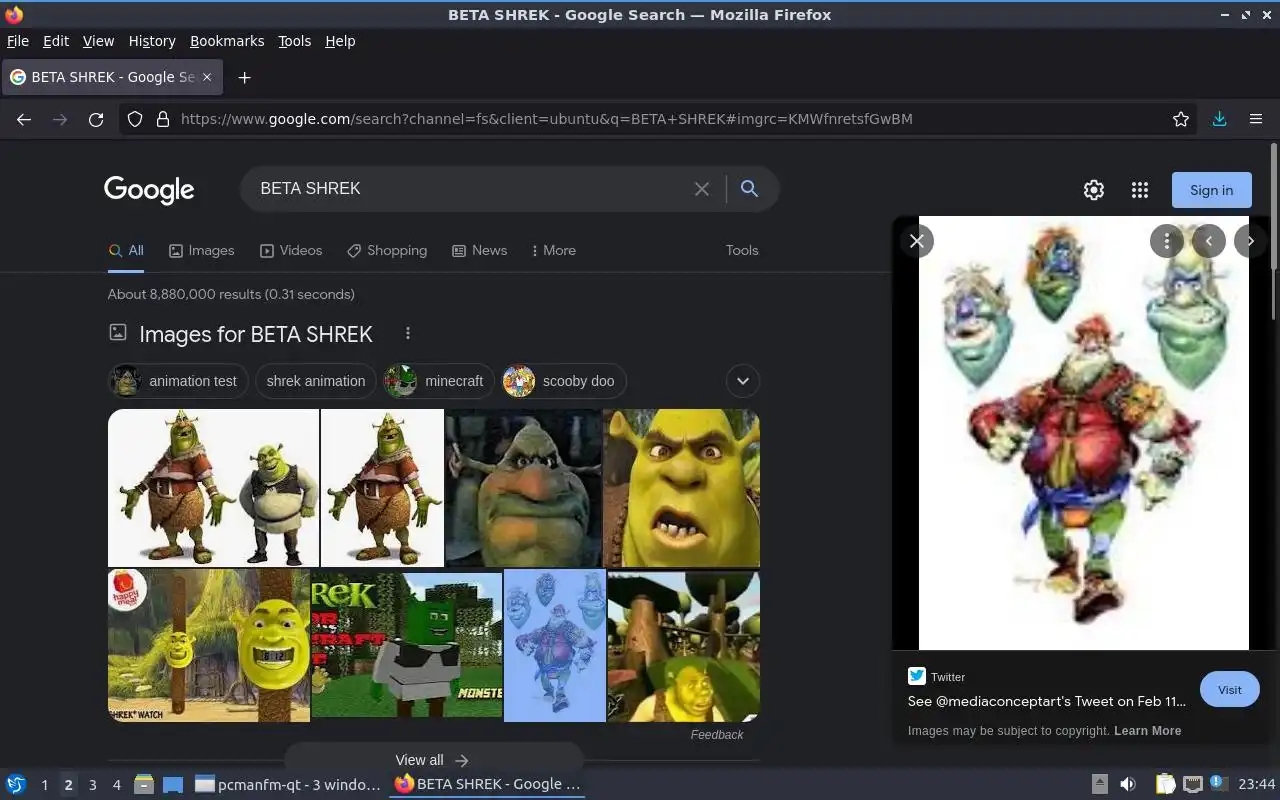Clear the search box text
Viewport: 1280px width, 800px height.
(702, 189)
